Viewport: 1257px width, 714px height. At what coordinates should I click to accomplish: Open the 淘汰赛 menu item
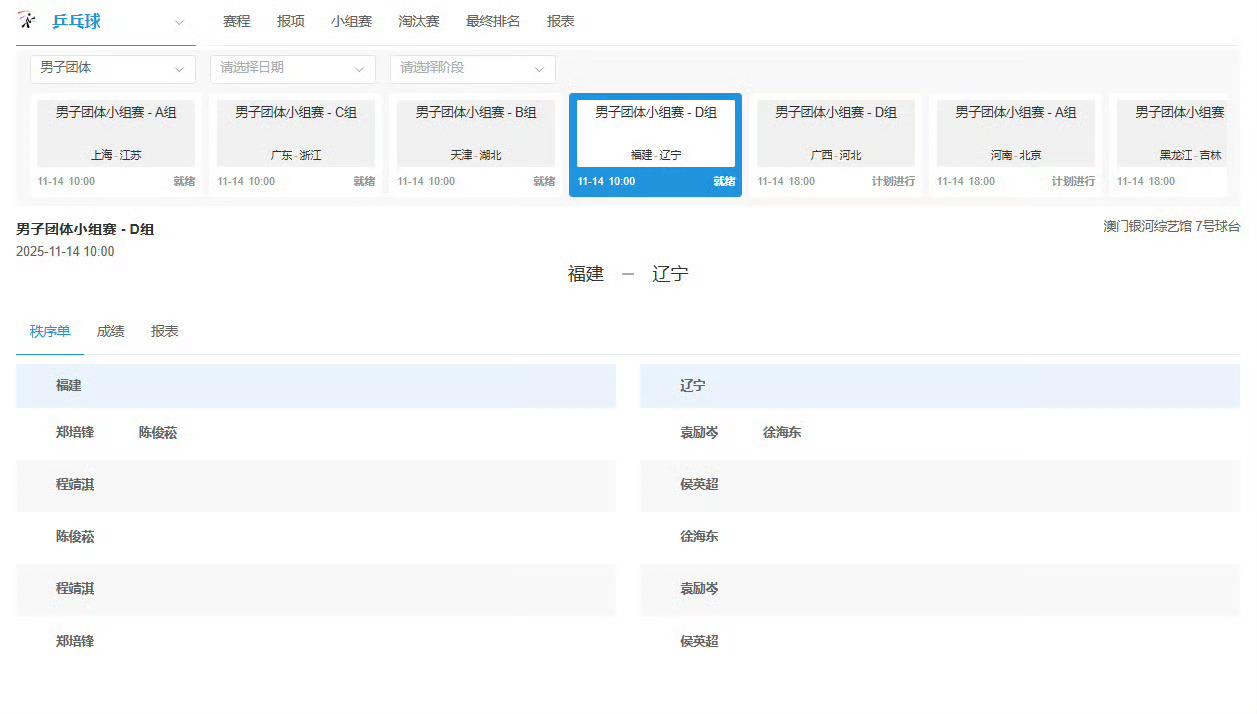click(x=419, y=20)
